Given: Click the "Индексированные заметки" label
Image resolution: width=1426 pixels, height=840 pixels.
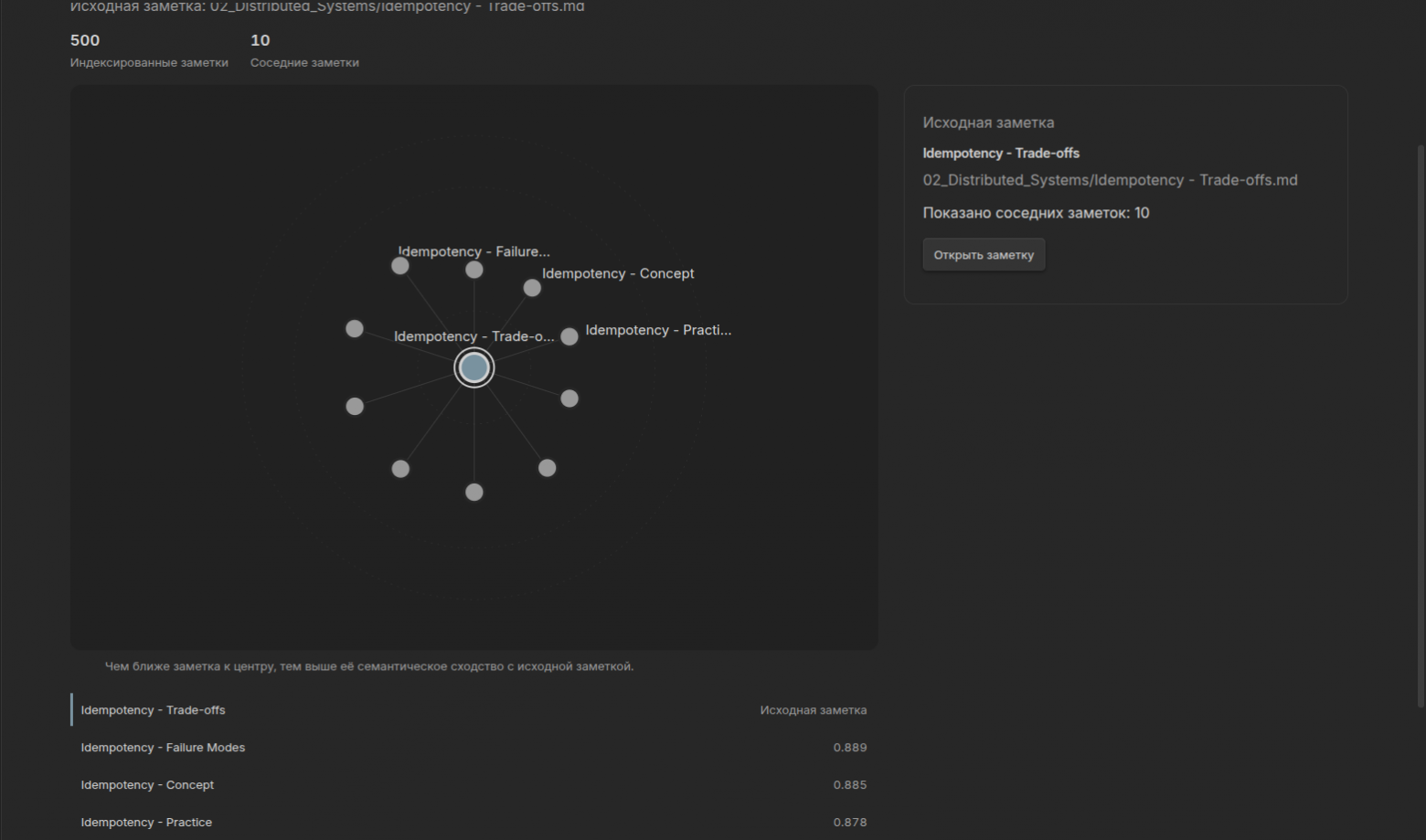Looking at the screenshot, I should tap(149, 63).
